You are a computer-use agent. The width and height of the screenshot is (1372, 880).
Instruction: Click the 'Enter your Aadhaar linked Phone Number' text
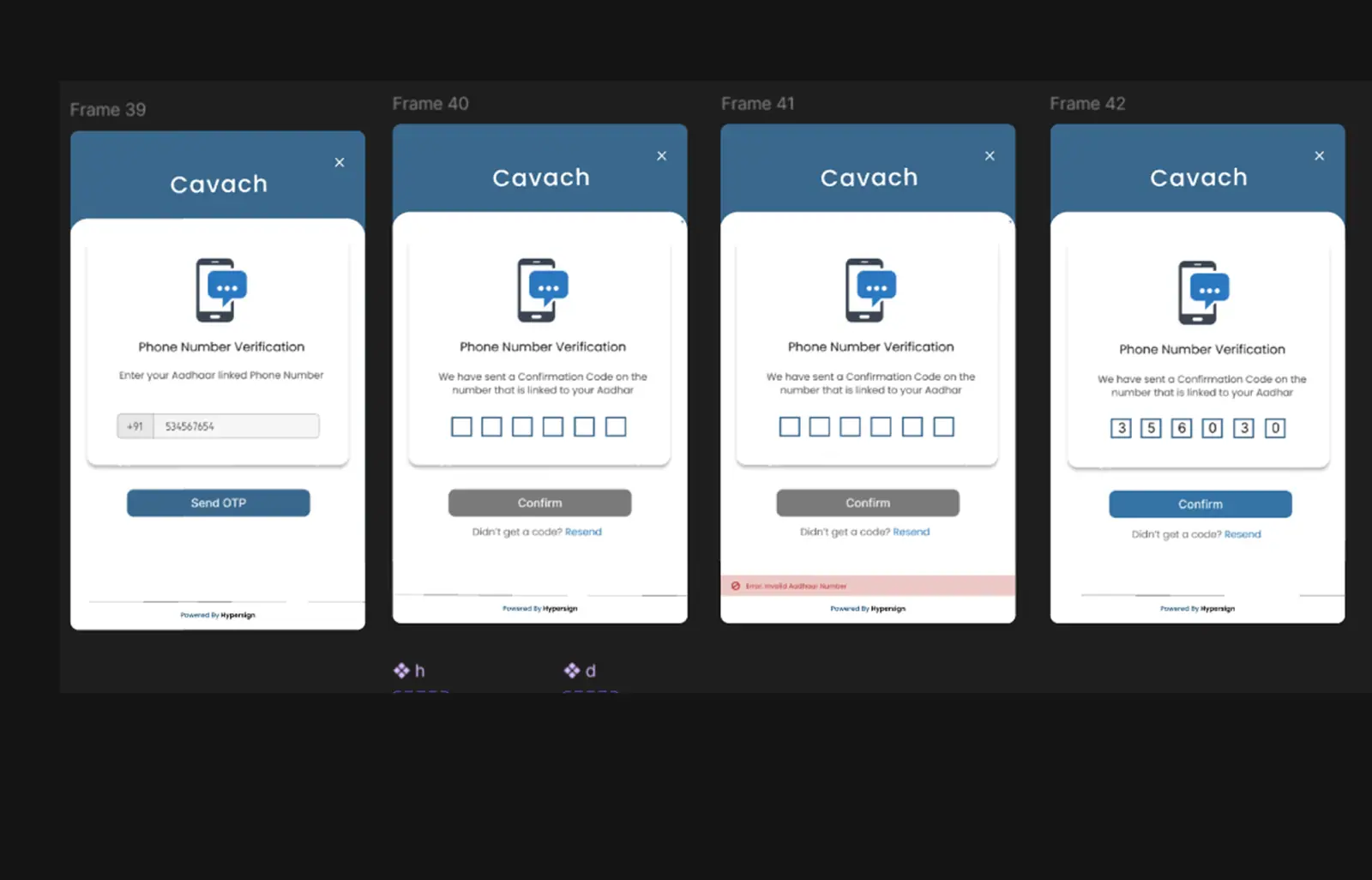click(x=221, y=375)
